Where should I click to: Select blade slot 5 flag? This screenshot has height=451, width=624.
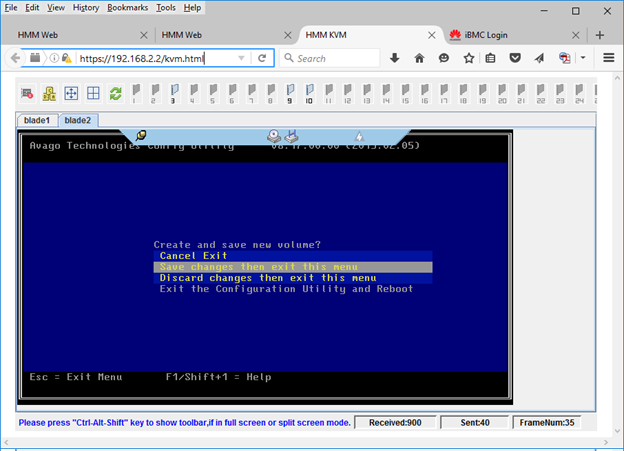point(213,94)
